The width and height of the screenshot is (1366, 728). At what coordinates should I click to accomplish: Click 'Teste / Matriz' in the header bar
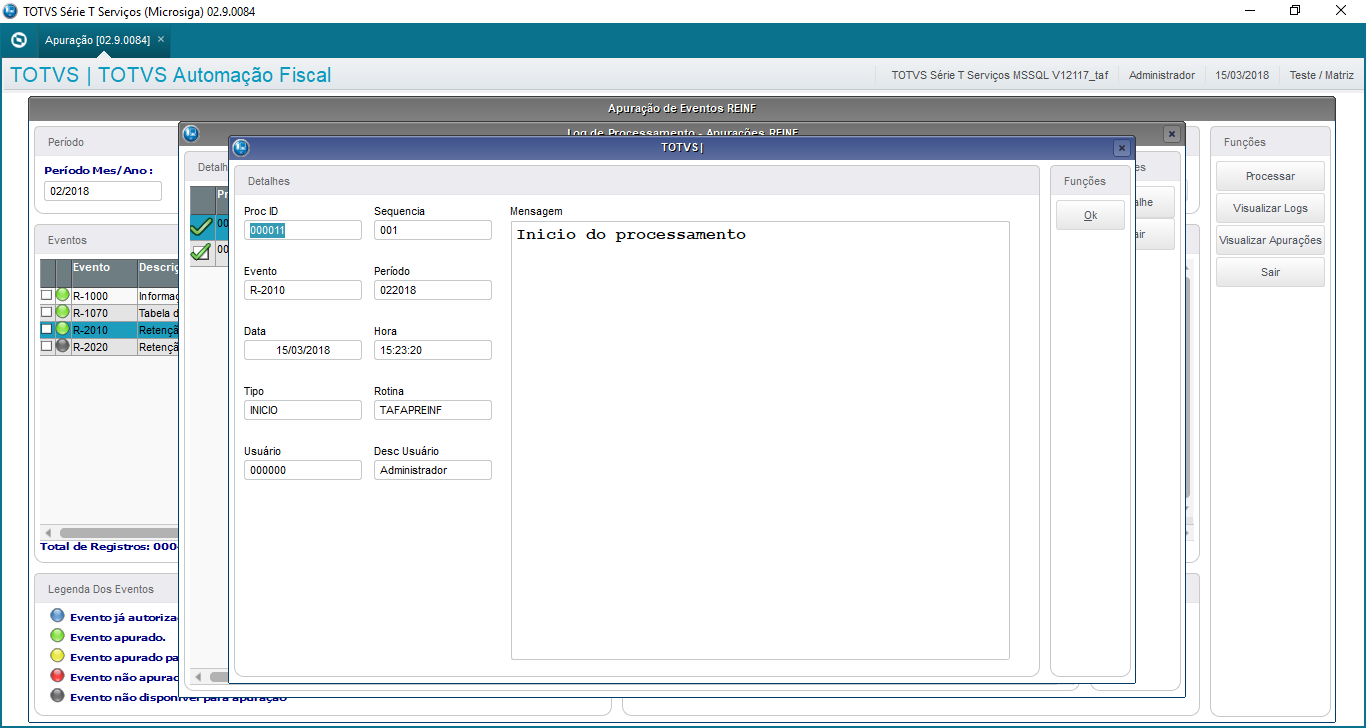pos(1321,75)
